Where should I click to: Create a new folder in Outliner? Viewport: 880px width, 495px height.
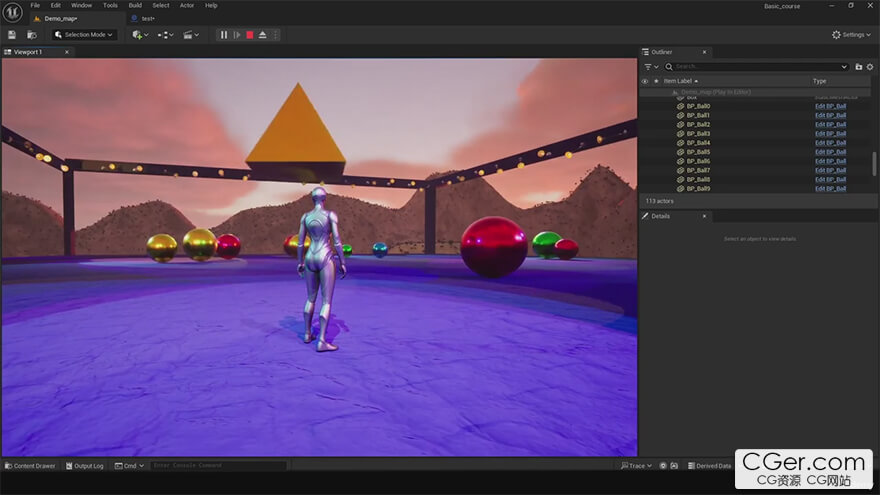coord(859,67)
